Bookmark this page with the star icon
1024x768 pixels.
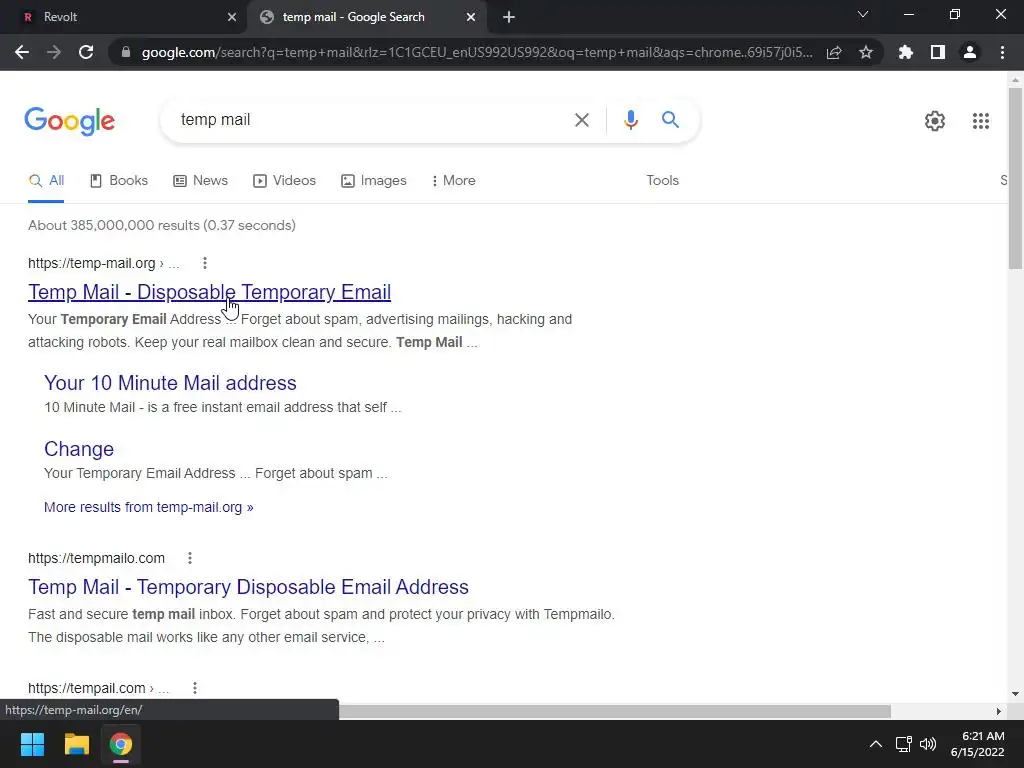point(866,52)
